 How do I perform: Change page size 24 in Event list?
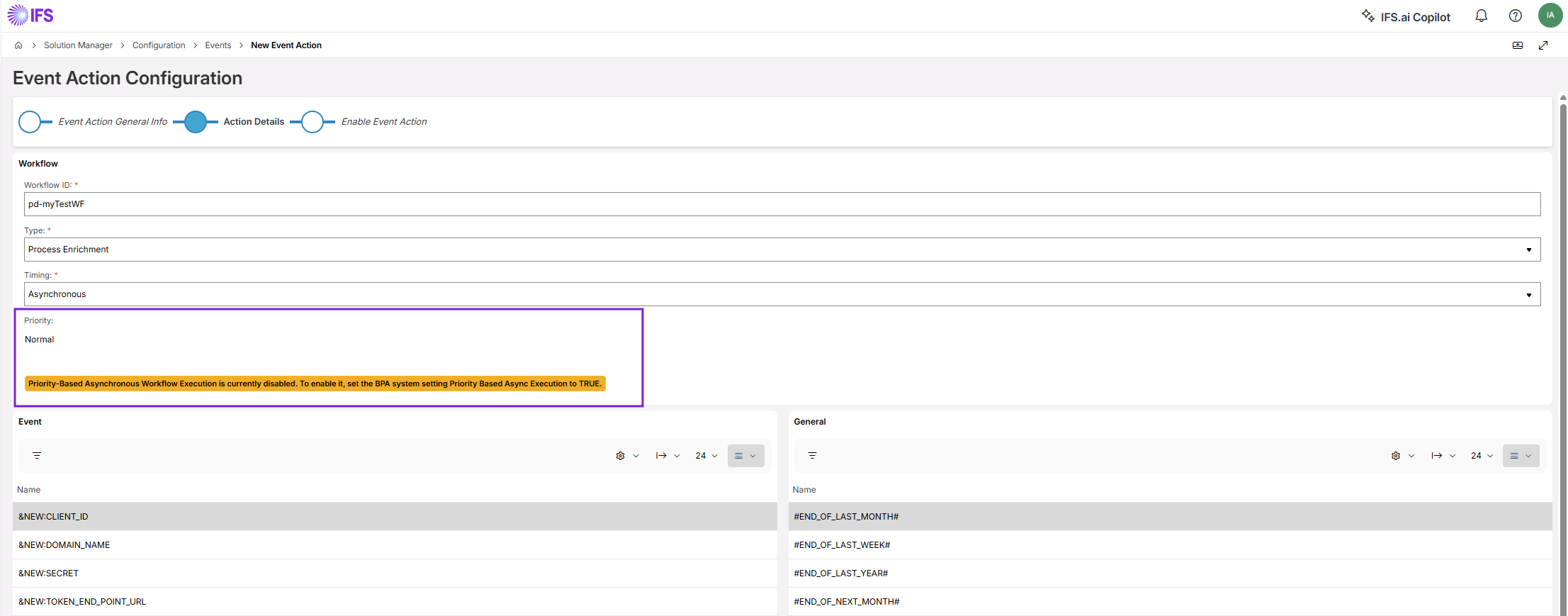pos(706,456)
